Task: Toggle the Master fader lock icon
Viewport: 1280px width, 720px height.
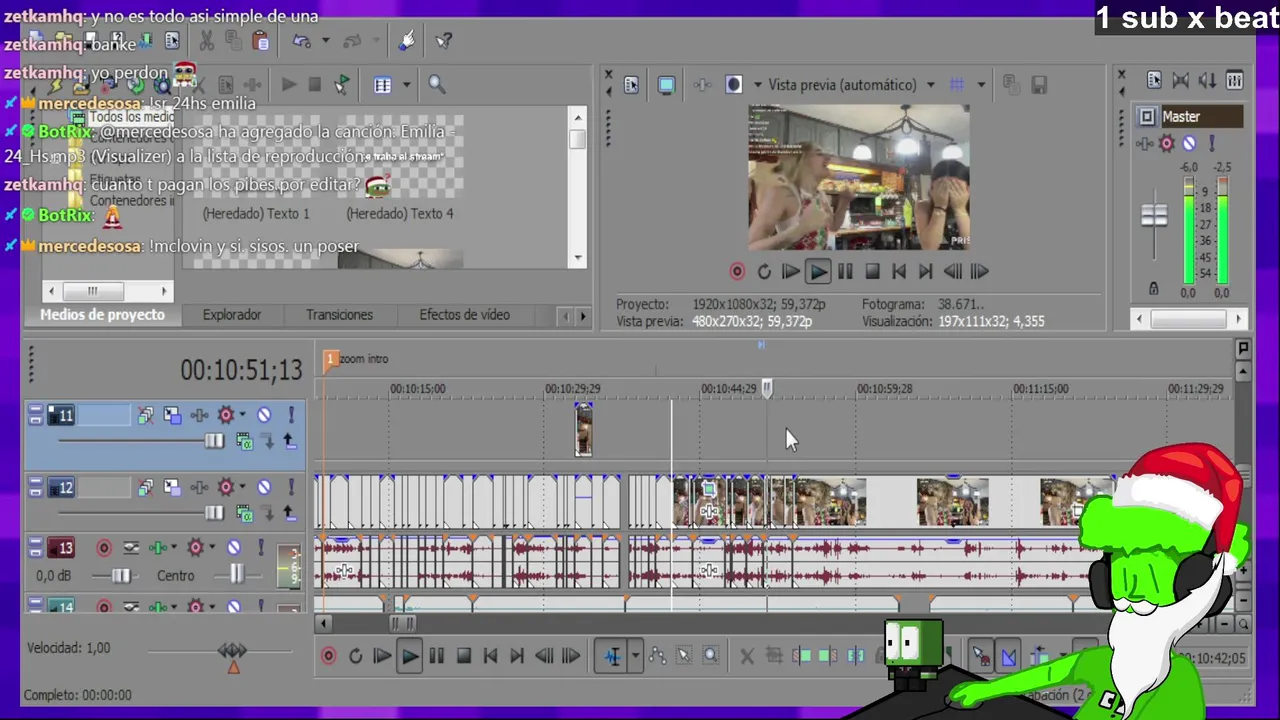Action: pyautogui.click(x=1154, y=288)
